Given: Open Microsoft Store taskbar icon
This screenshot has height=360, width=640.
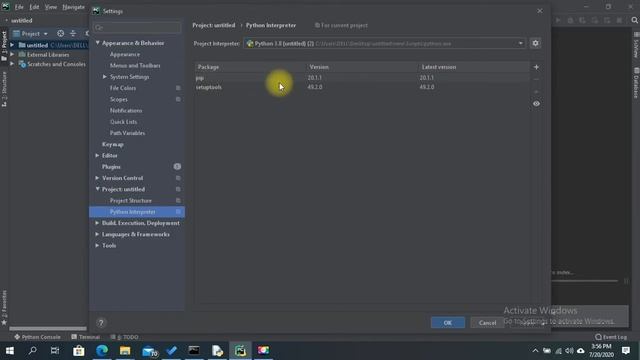Looking at the screenshot, I should (78, 351).
